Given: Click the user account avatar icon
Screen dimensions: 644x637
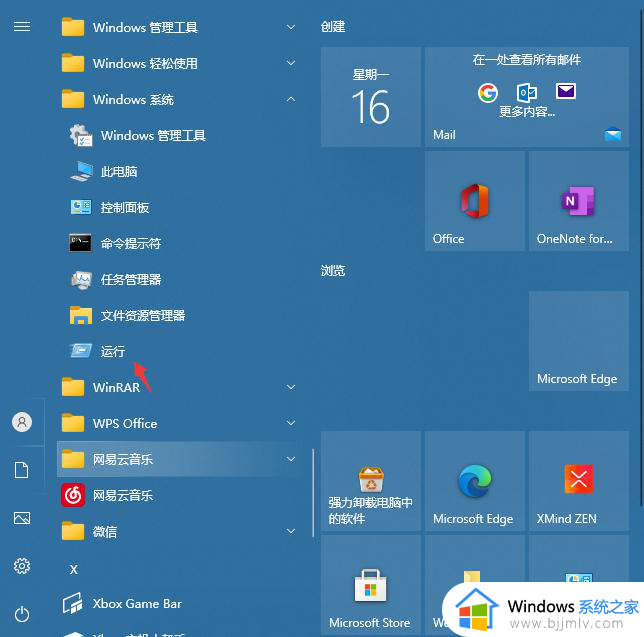Looking at the screenshot, I should (21, 422).
